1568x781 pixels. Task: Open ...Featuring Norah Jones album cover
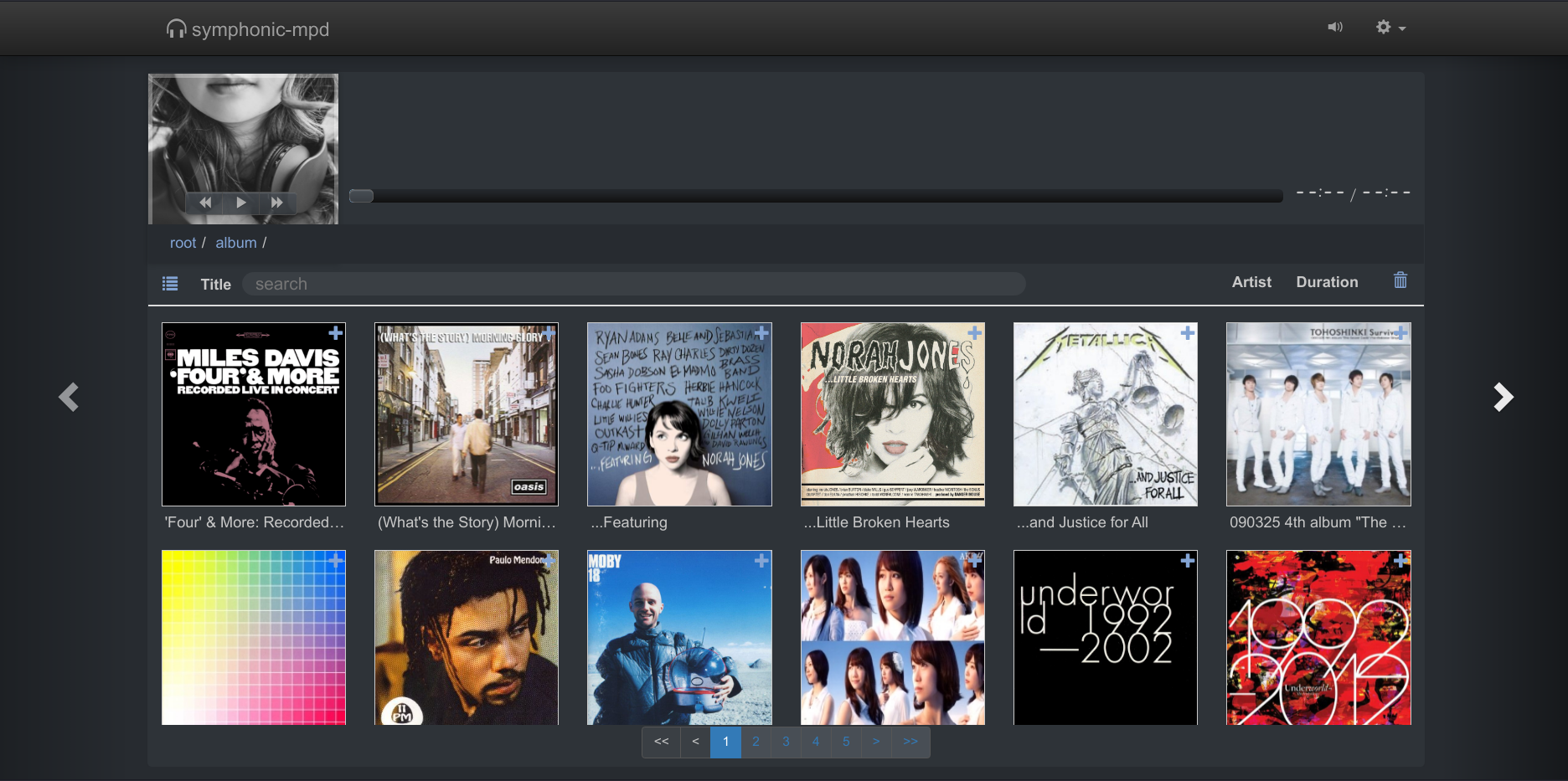tap(679, 414)
